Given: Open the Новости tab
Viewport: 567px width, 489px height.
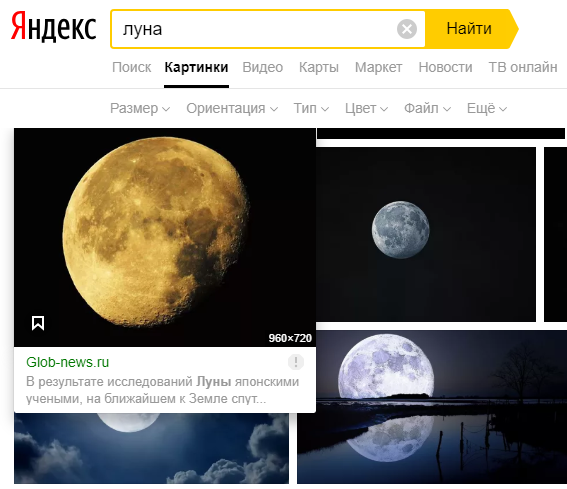Looking at the screenshot, I should [445, 67].
